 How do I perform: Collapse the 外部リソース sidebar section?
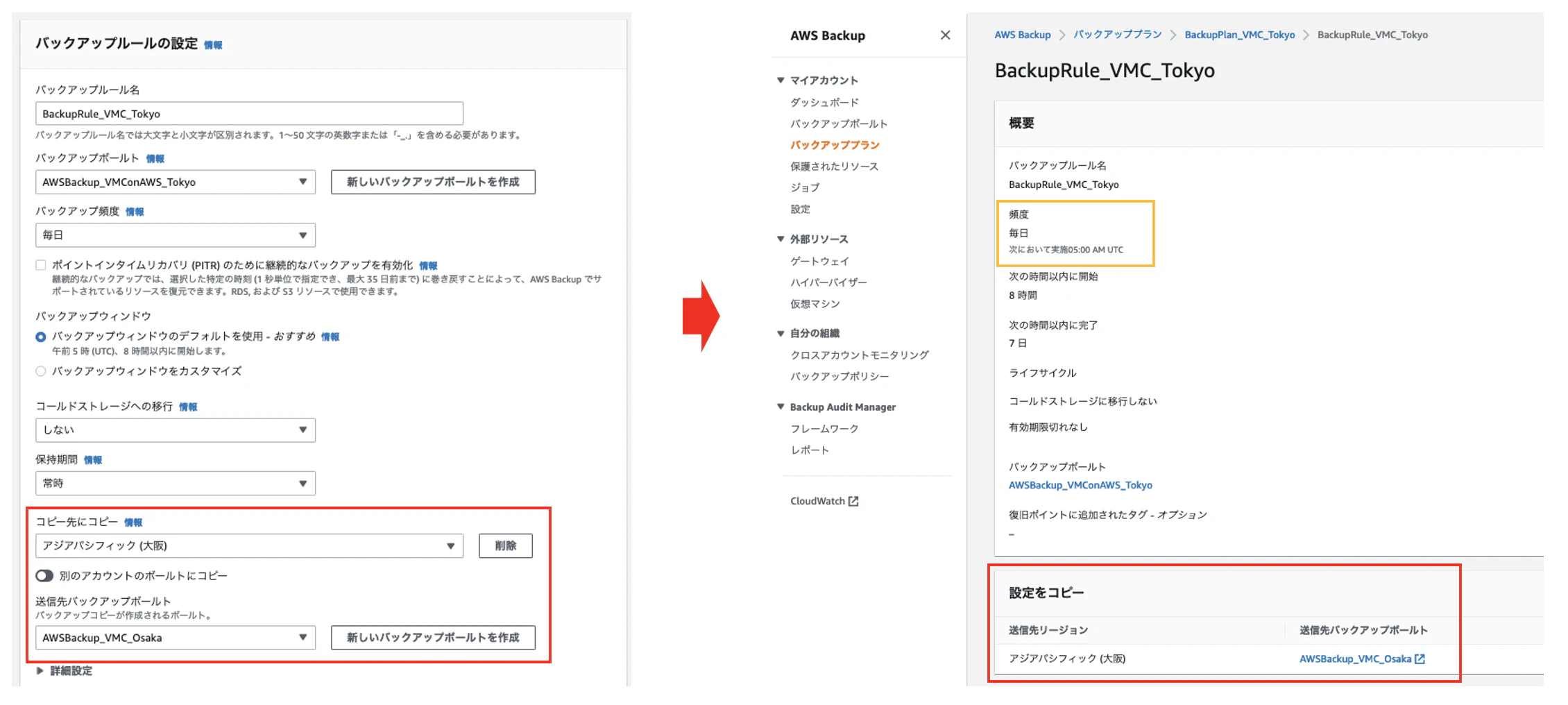[781, 239]
